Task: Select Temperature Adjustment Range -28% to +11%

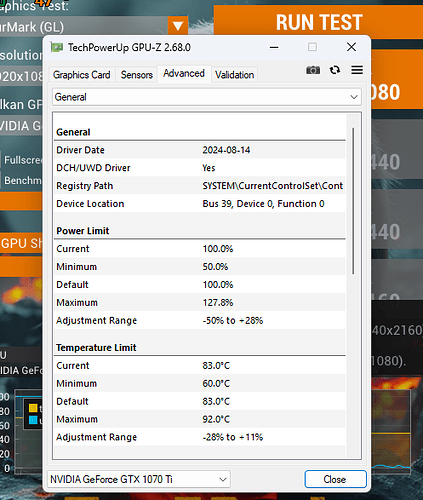Action: click(233, 437)
